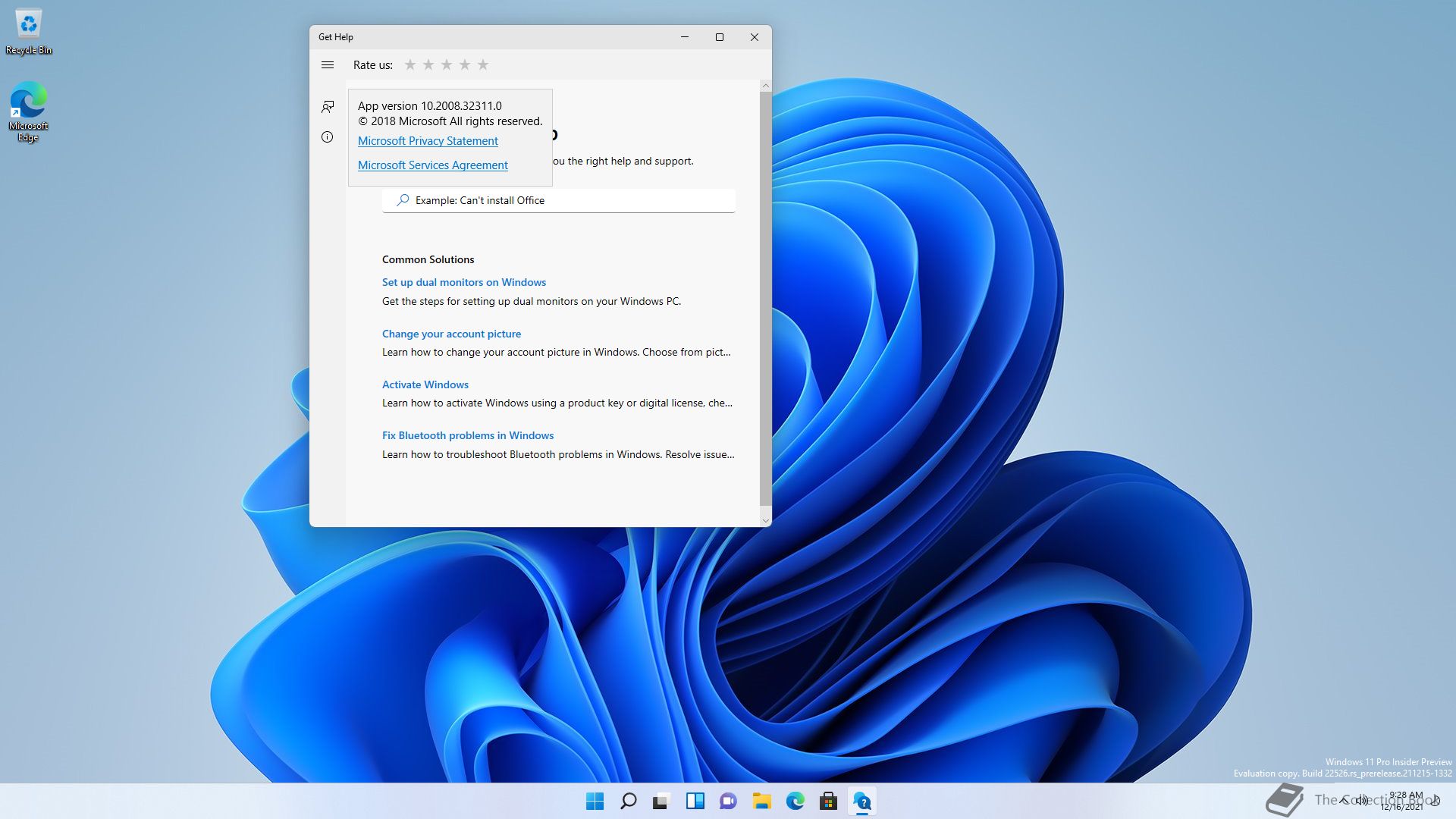Click the Get Help taskbar icon
This screenshot has height=819, width=1456.
862,801
